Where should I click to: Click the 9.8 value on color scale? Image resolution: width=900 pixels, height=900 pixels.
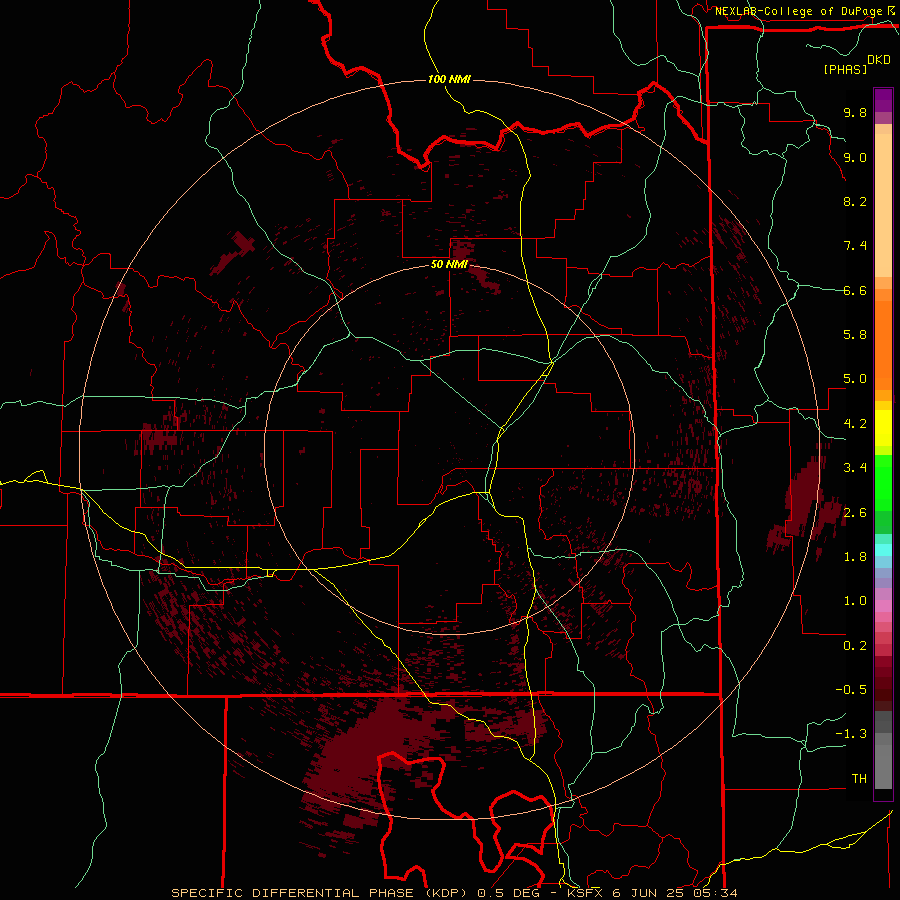855,112
